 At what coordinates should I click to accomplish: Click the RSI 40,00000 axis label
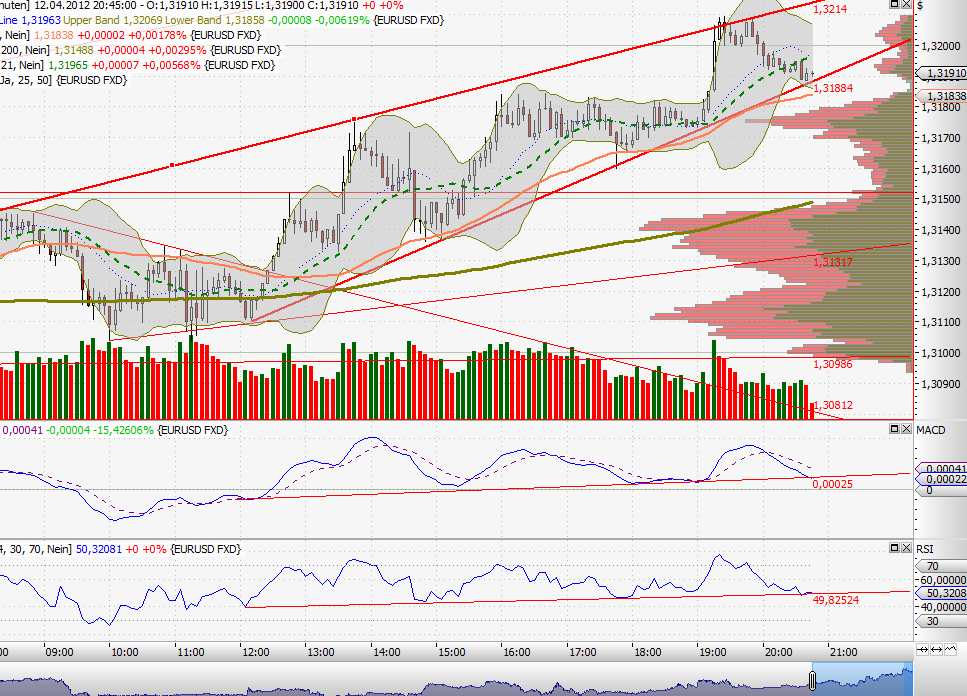click(x=944, y=607)
